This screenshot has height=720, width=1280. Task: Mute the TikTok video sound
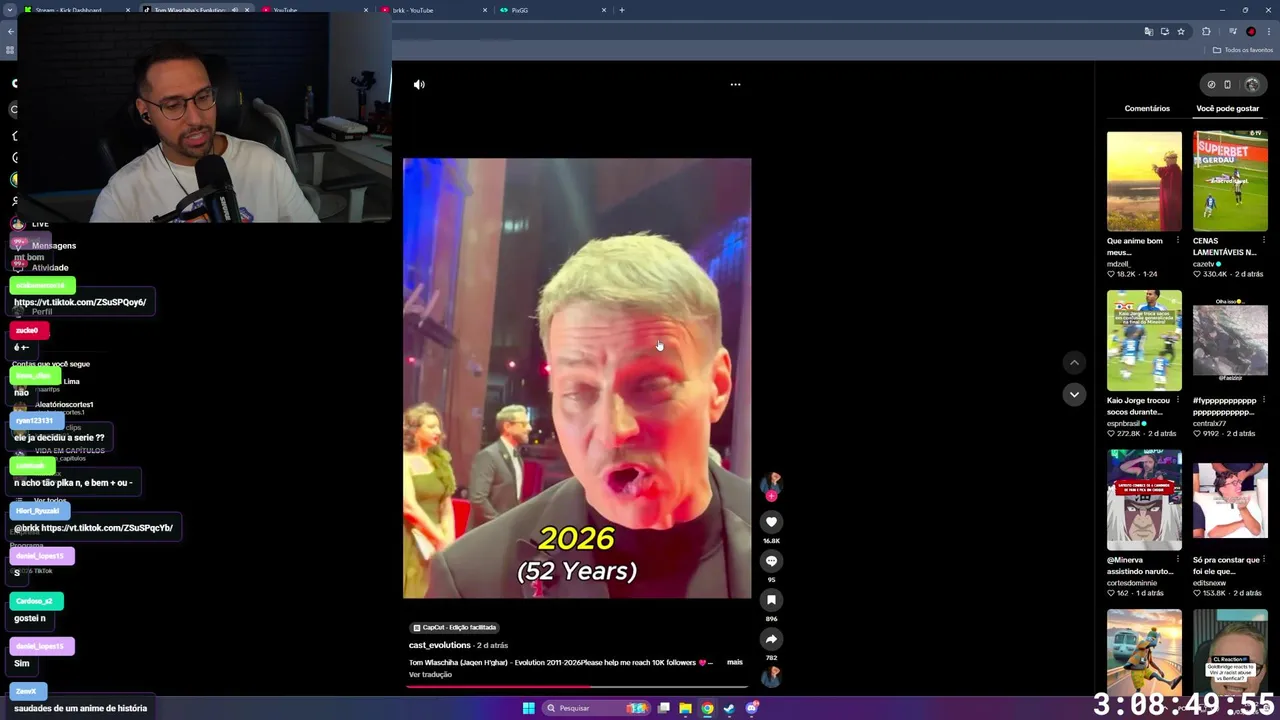(419, 85)
